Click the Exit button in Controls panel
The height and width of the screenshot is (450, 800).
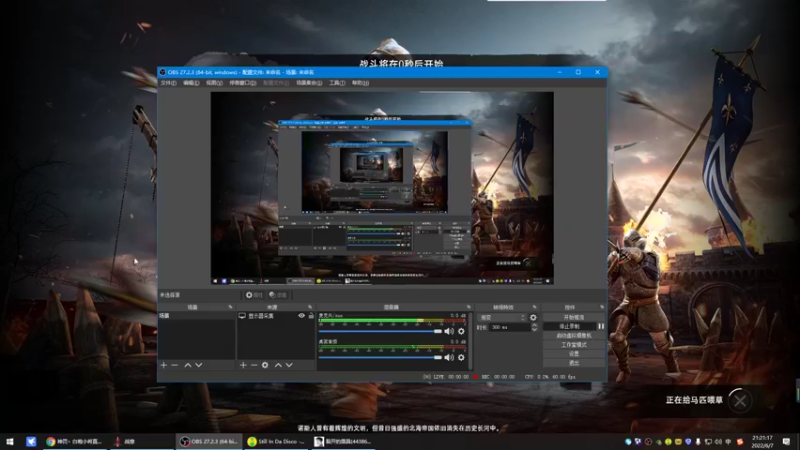pos(574,363)
